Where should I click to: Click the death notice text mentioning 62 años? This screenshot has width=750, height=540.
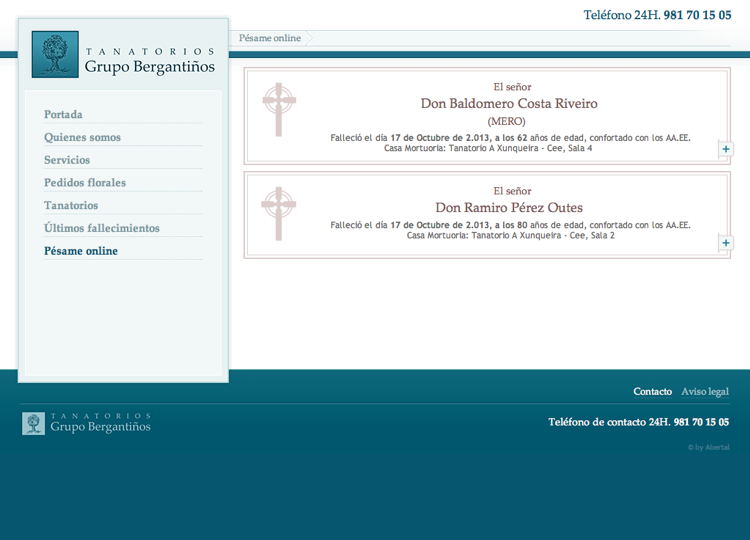point(510,138)
